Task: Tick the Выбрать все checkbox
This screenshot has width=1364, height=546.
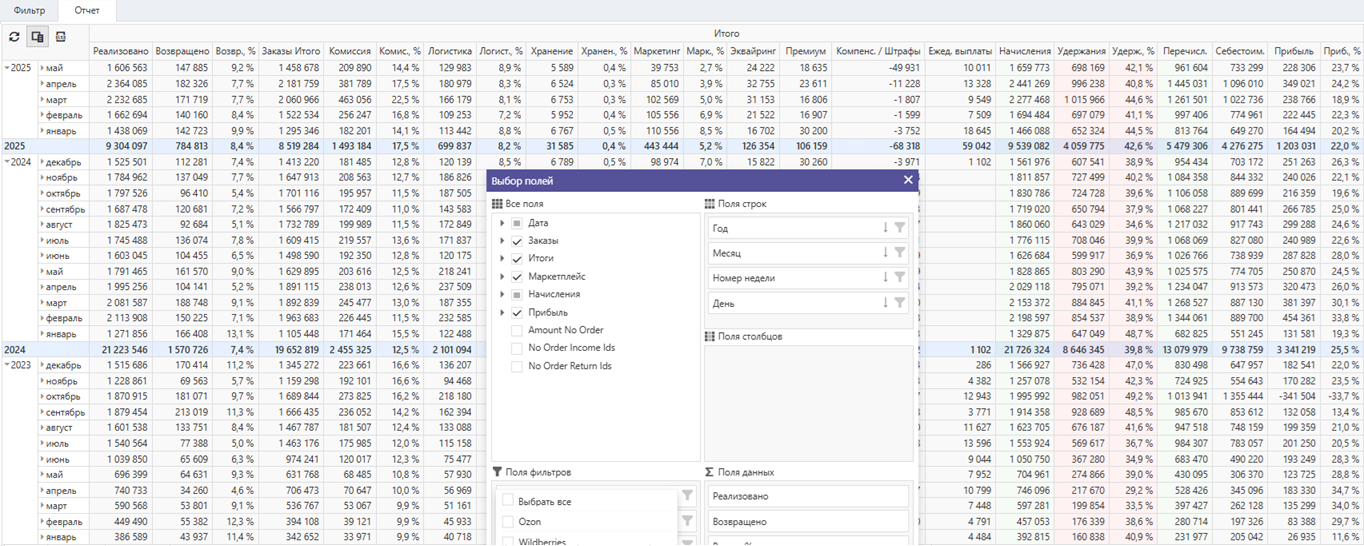Action: click(508, 500)
